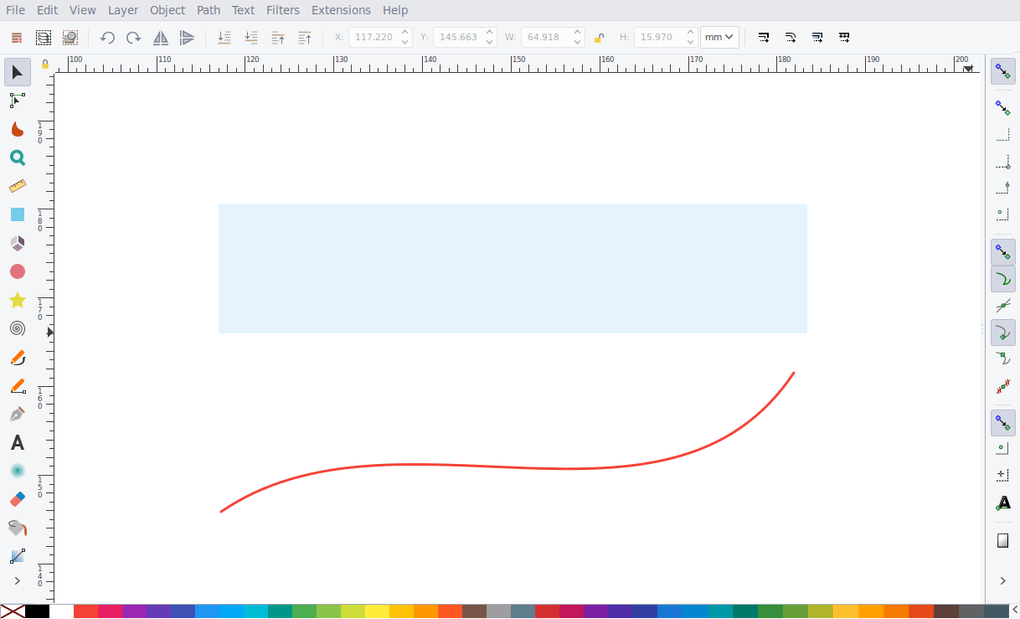Open the measurement unit dropdown
Screen dimensions: 1020x619
(x=719, y=37)
